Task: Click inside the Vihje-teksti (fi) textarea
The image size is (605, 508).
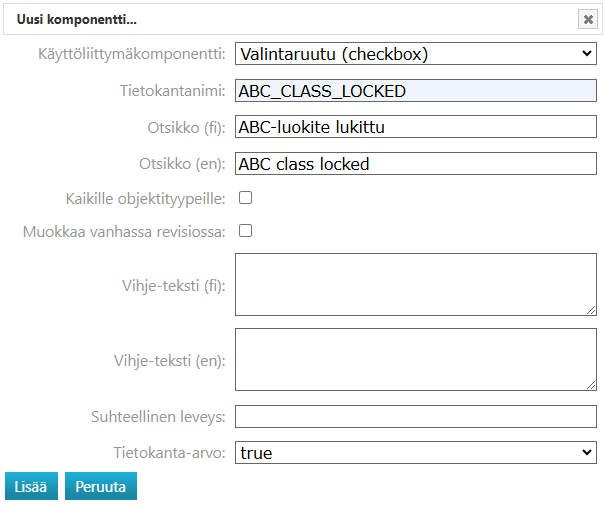Action: (x=415, y=284)
